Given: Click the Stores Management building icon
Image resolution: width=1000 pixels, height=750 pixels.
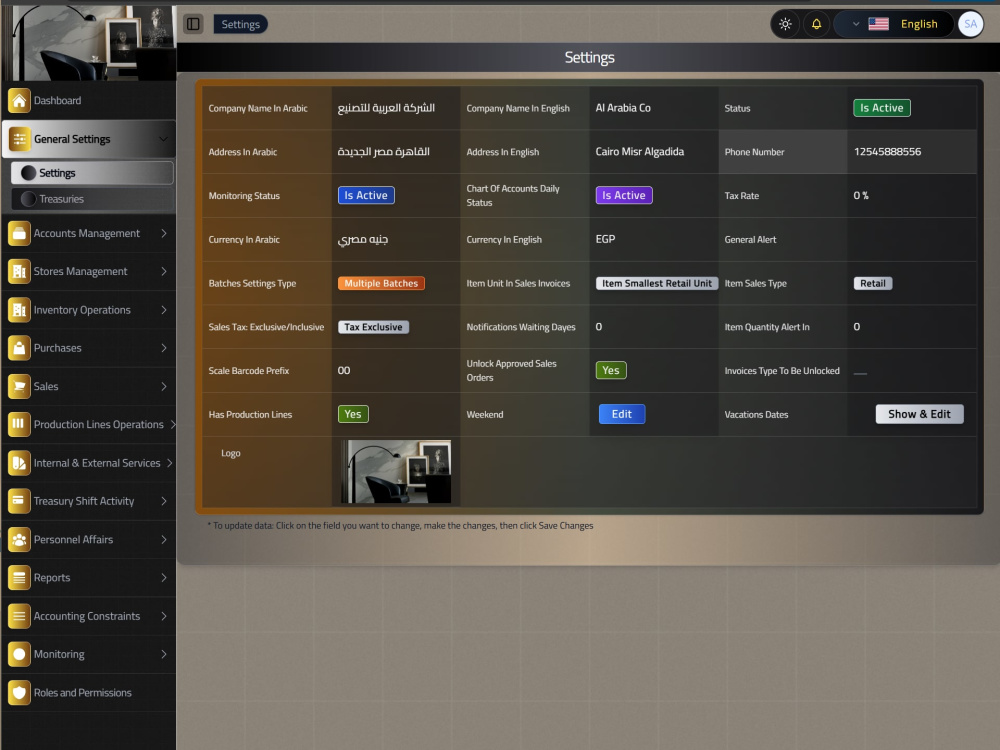Looking at the screenshot, I should [19, 272].
